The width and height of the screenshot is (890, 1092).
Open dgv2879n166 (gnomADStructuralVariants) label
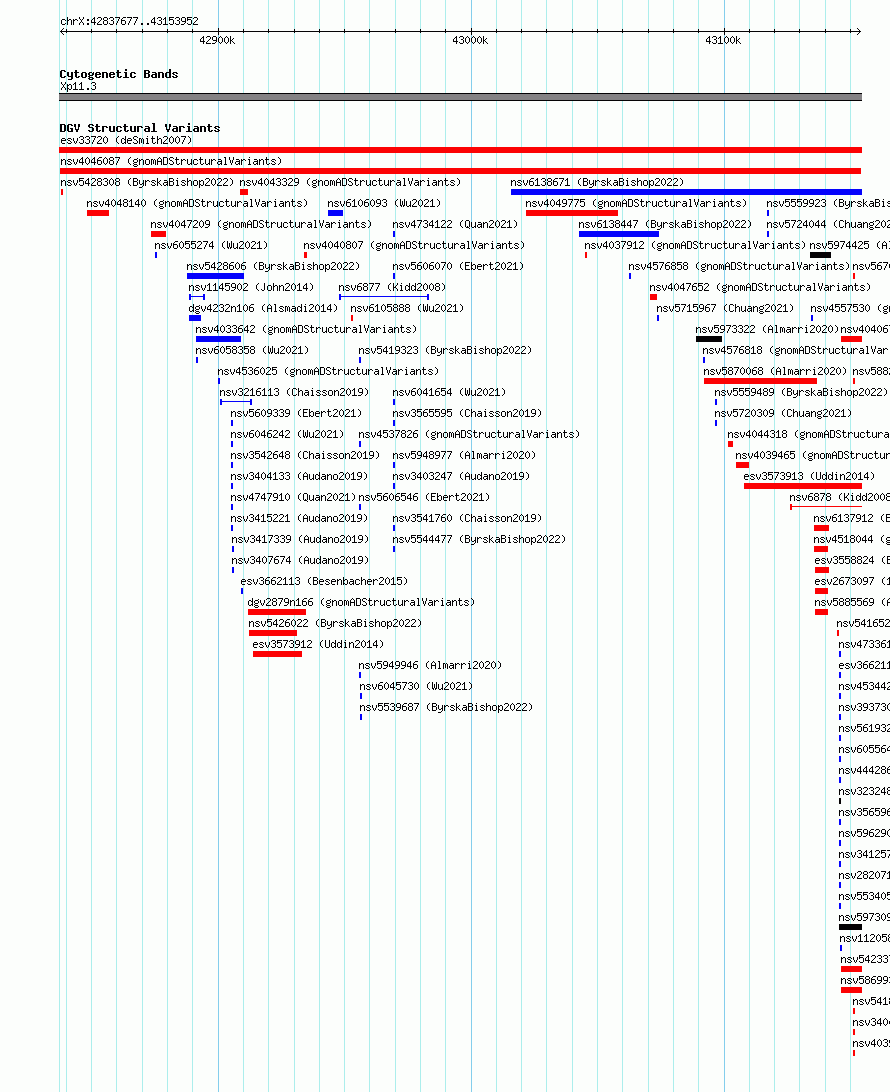(x=361, y=602)
